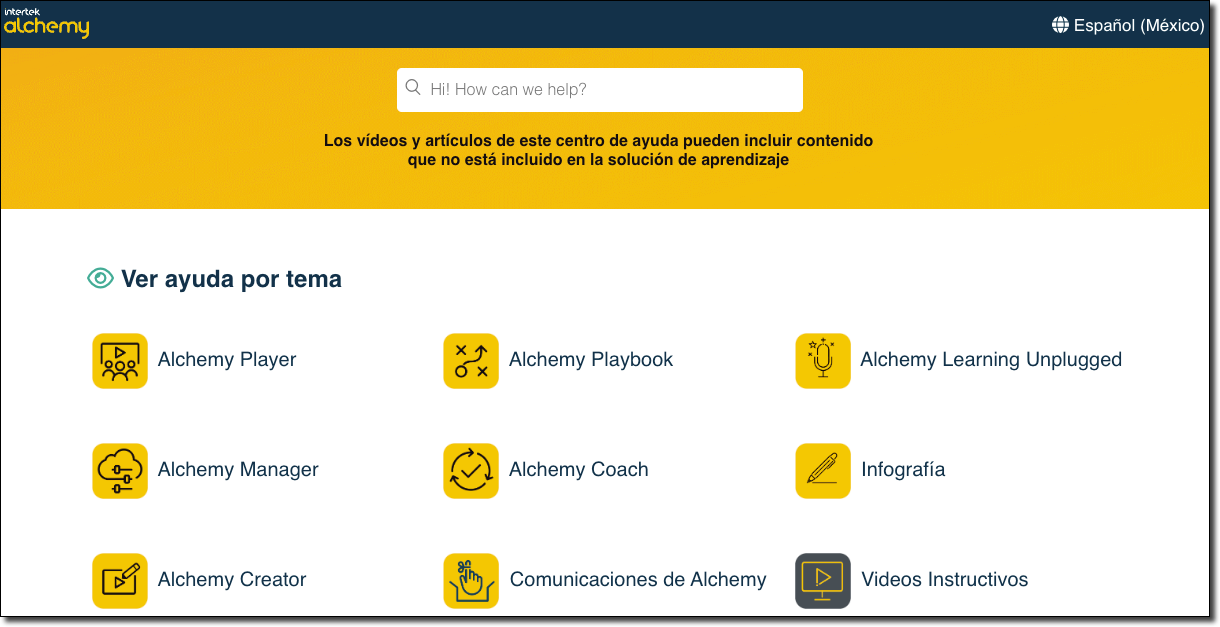Open the Alchemy Coach checkmark icon
Viewport: 1220px width, 627px height.
[471, 470]
